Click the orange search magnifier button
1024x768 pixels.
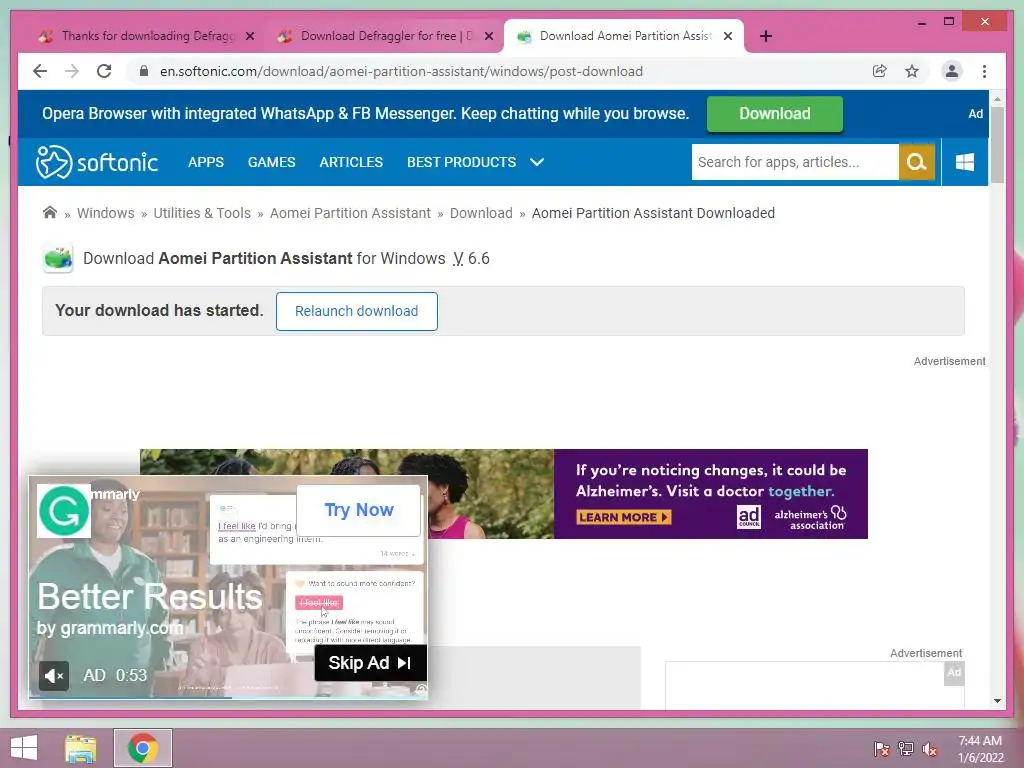[917, 162]
